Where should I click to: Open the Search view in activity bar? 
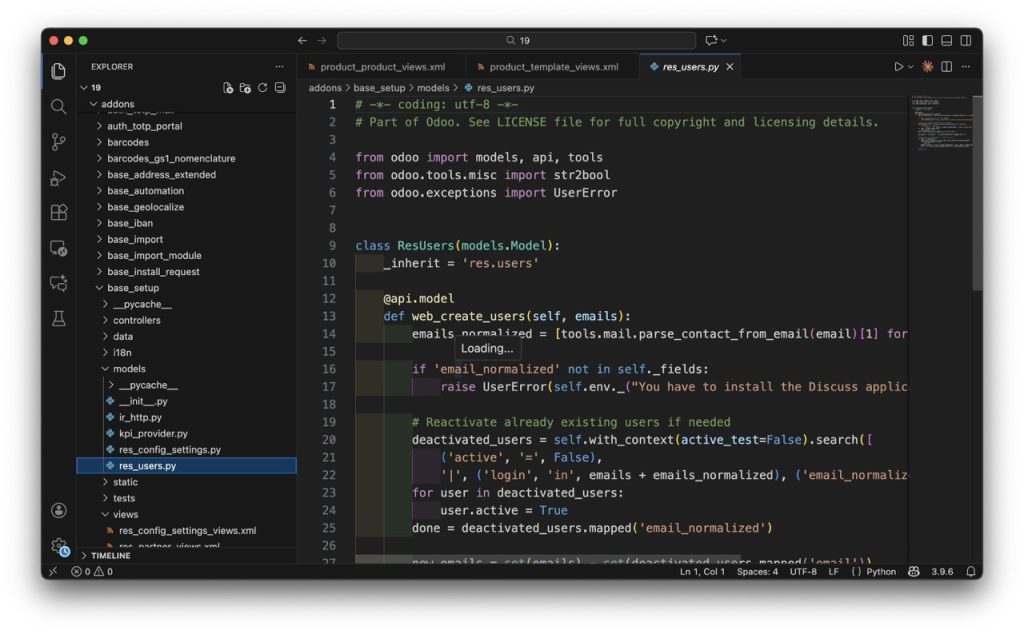click(59, 106)
